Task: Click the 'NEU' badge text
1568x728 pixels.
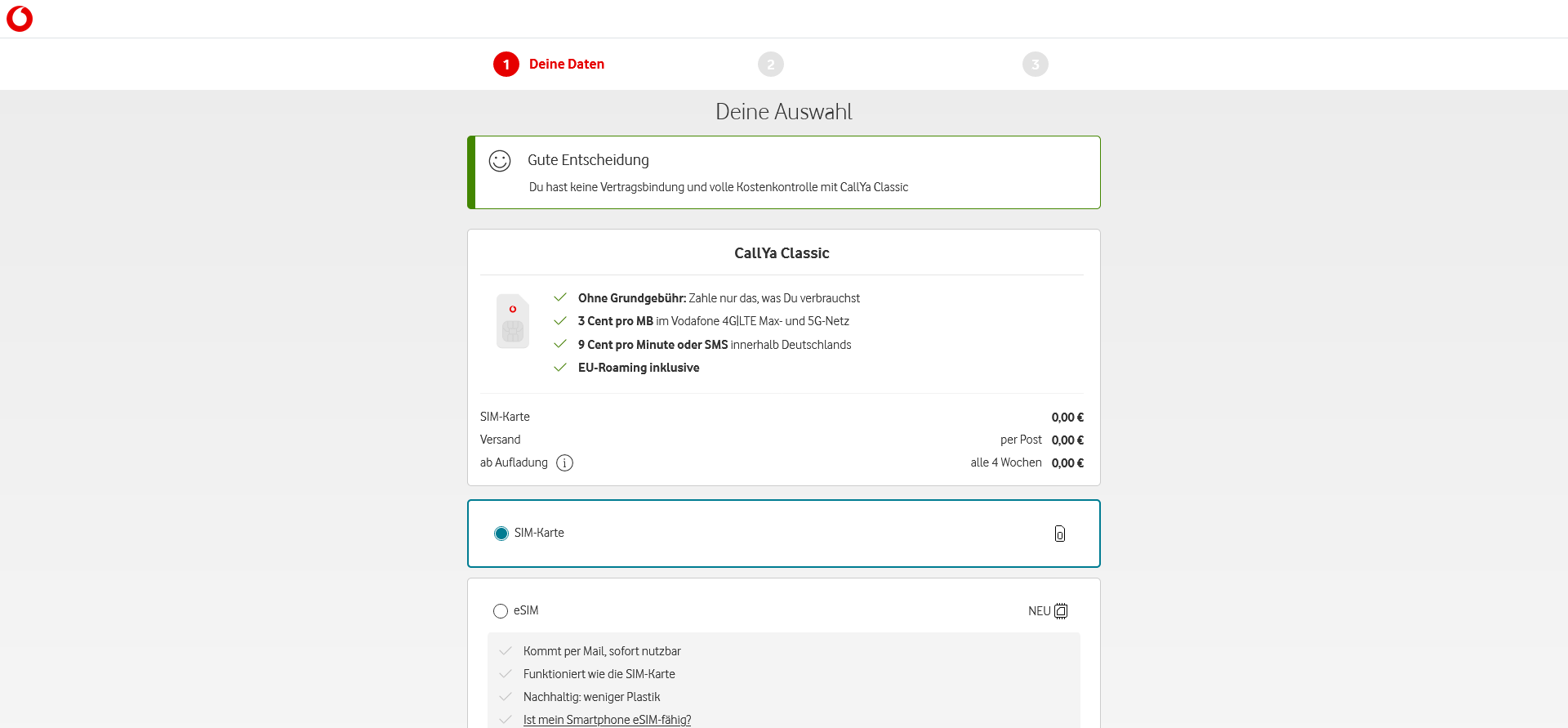Action: pyautogui.click(x=1039, y=611)
